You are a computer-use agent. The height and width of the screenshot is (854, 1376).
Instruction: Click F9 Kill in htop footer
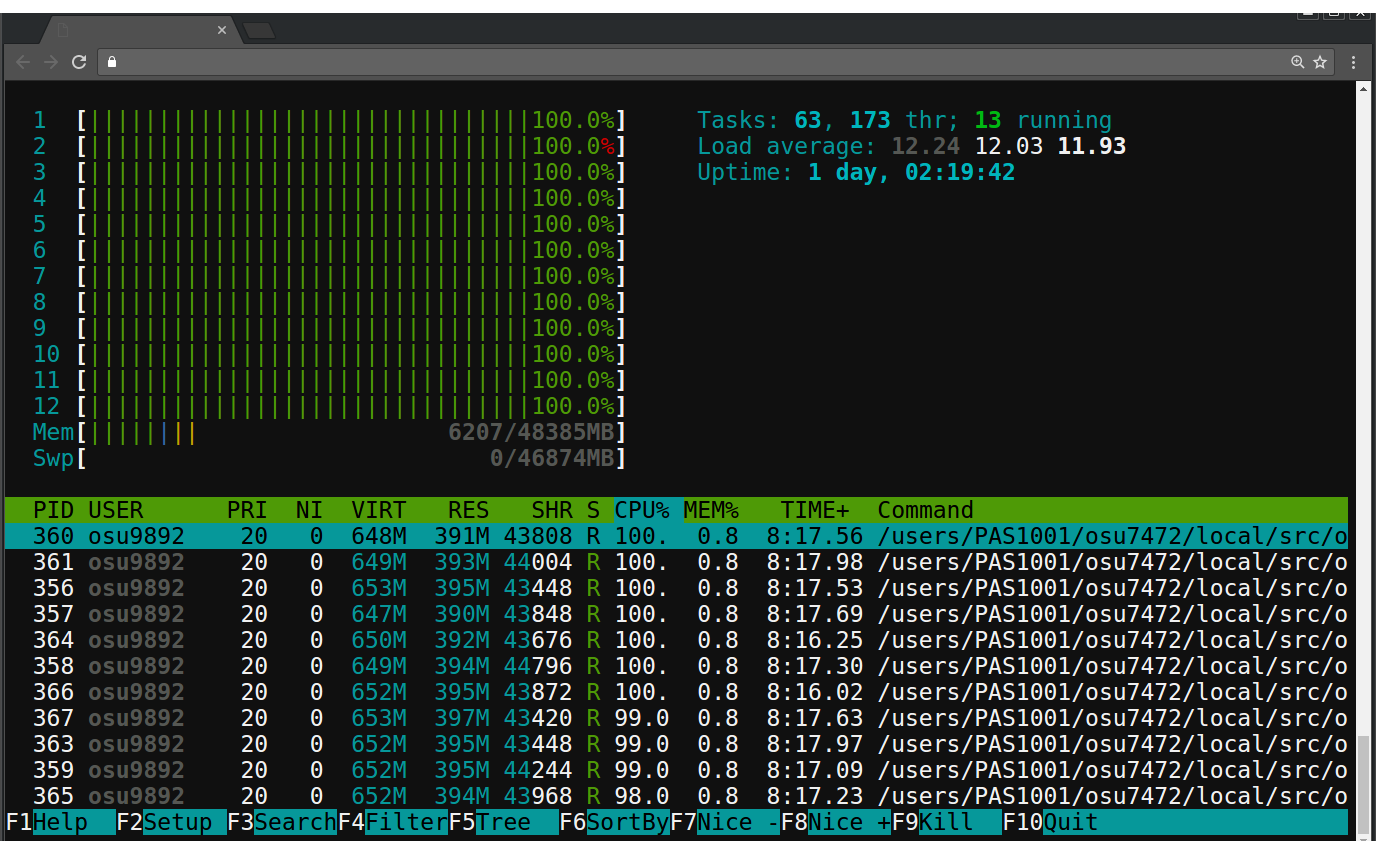pos(947,822)
